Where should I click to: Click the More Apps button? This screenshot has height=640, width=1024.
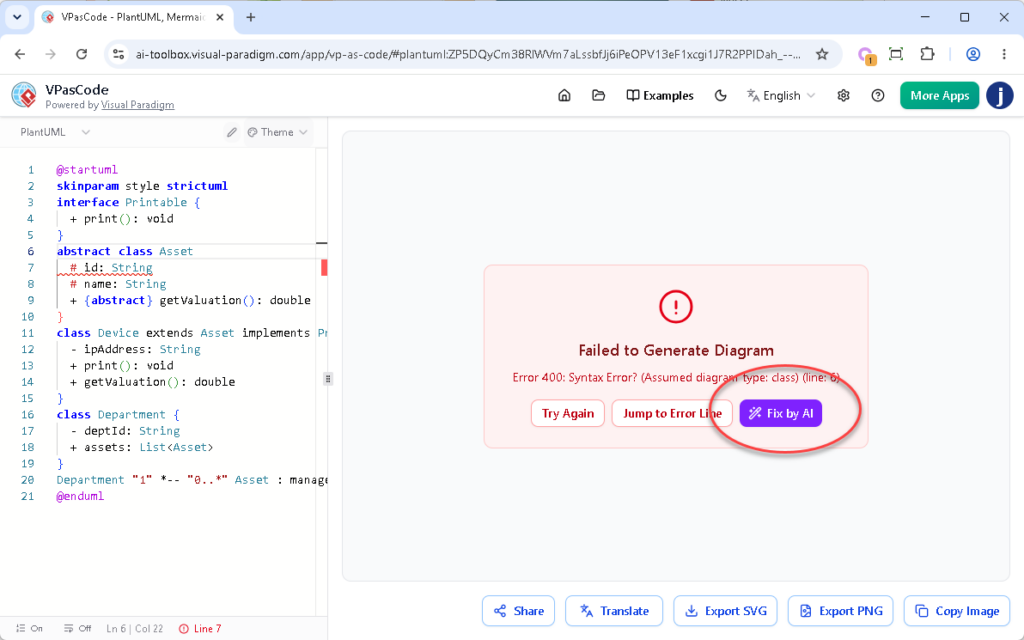[x=939, y=95]
